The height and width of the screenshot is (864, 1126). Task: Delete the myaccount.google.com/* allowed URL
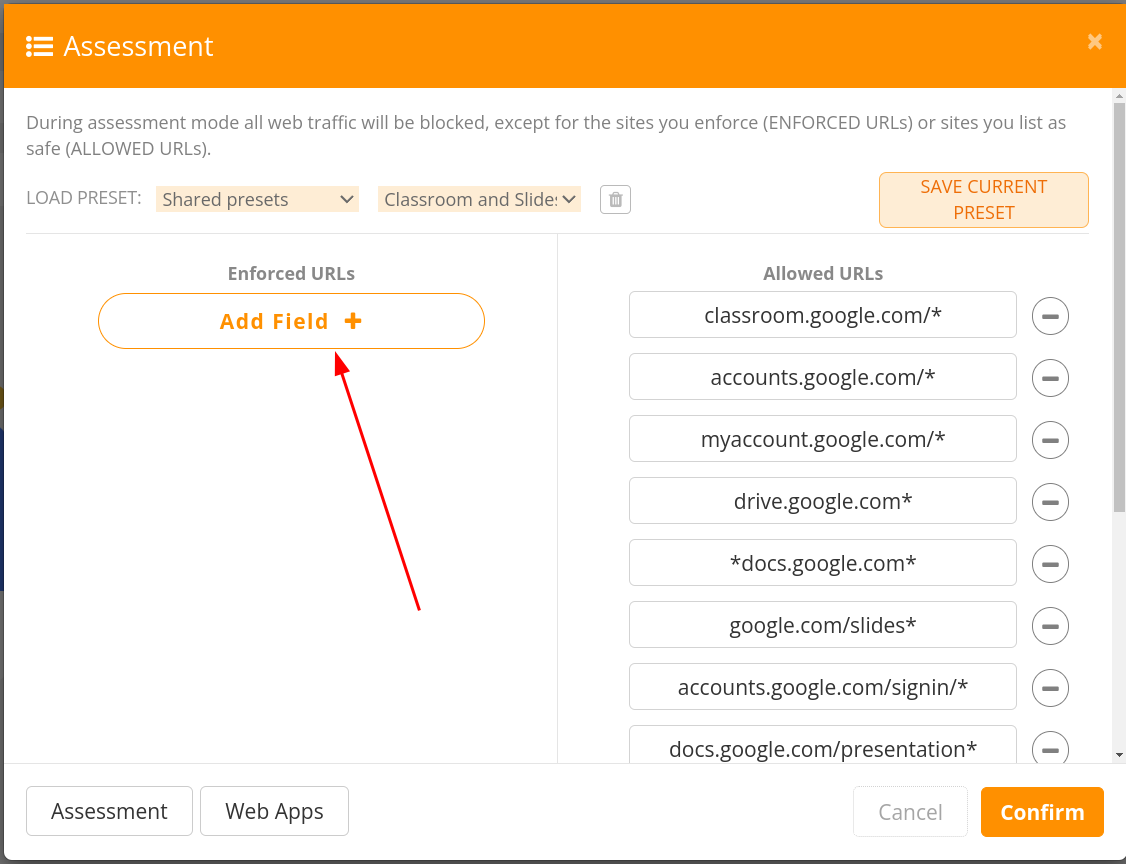tap(1050, 440)
